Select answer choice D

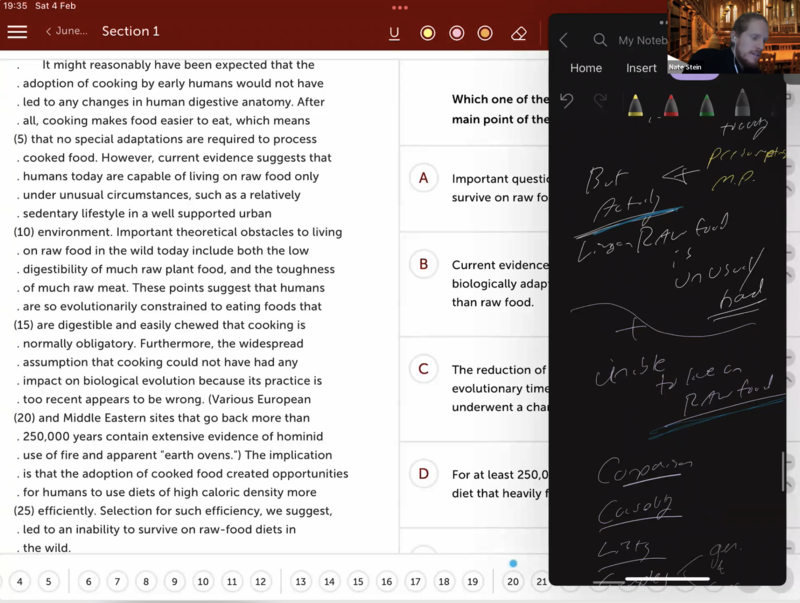coord(423,473)
